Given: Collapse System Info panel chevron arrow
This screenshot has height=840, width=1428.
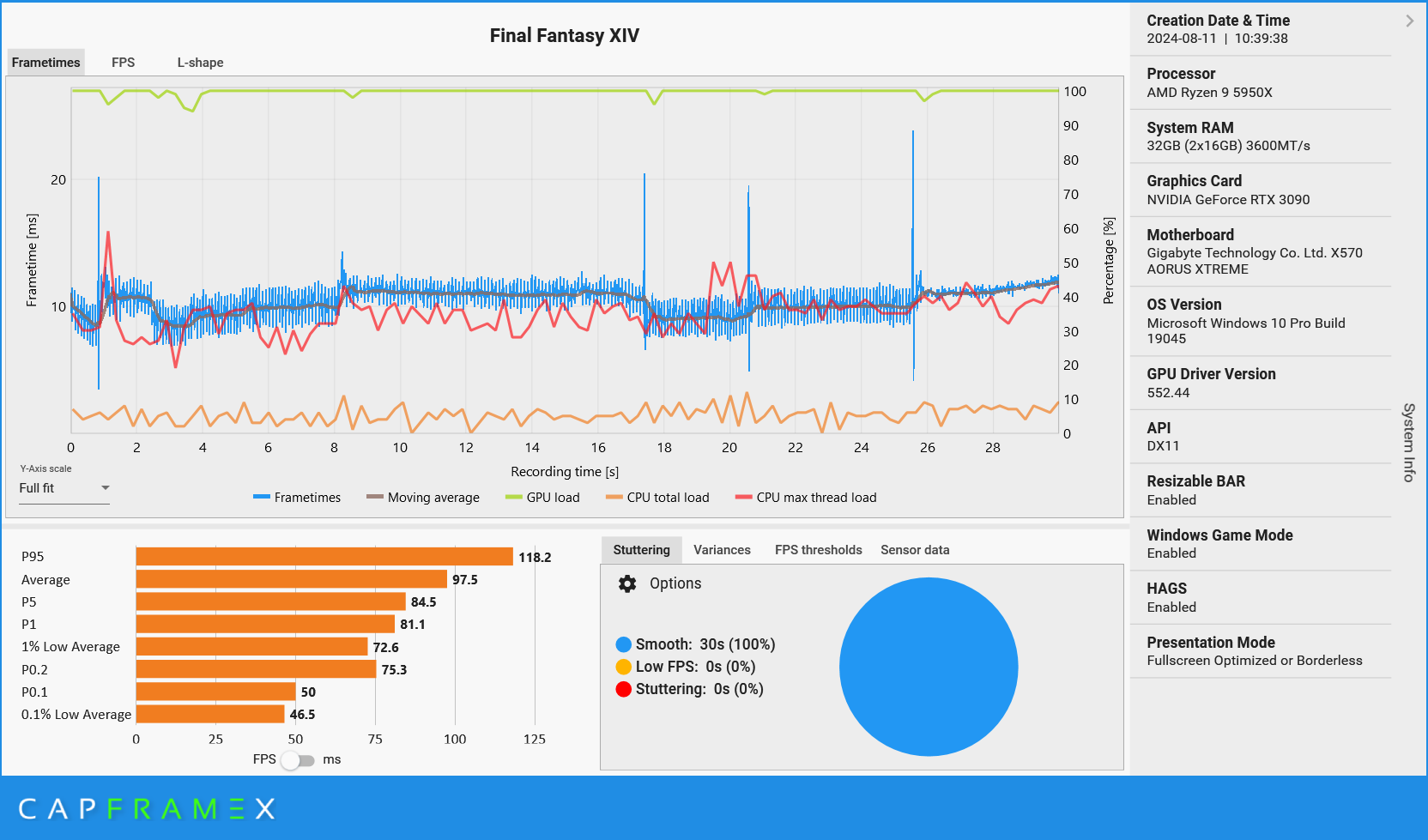Looking at the screenshot, I should point(1409,21).
